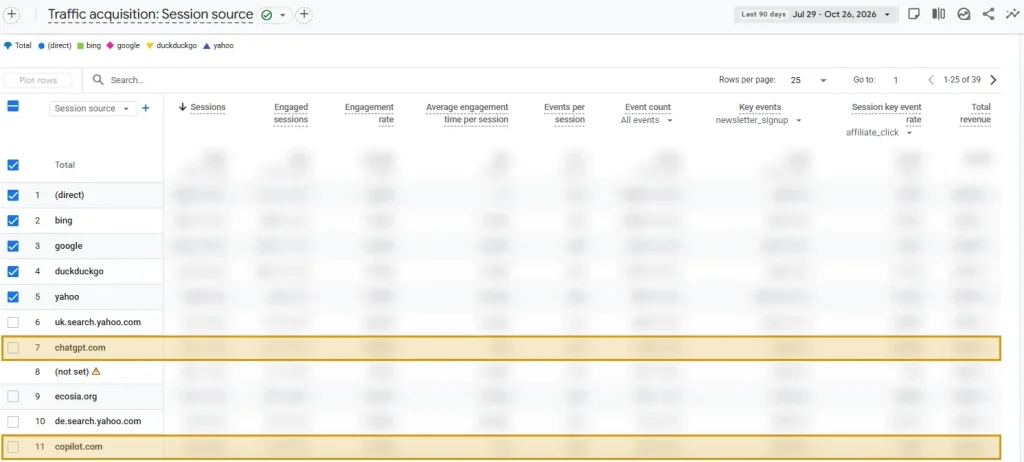
Task: Sort by Engaged sessions column header
Action: click(x=291, y=113)
